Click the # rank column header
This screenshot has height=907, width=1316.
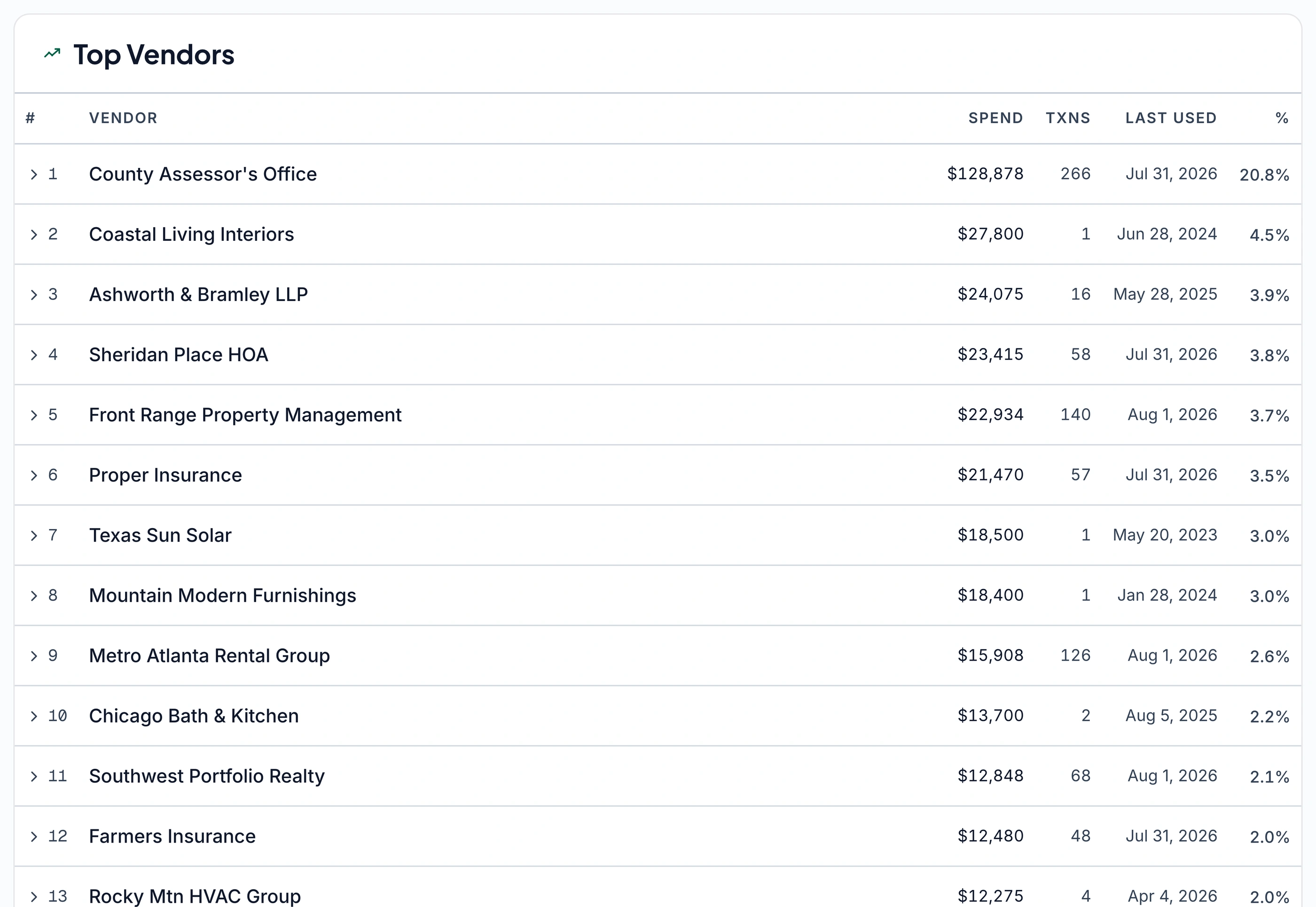pos(31,118)
